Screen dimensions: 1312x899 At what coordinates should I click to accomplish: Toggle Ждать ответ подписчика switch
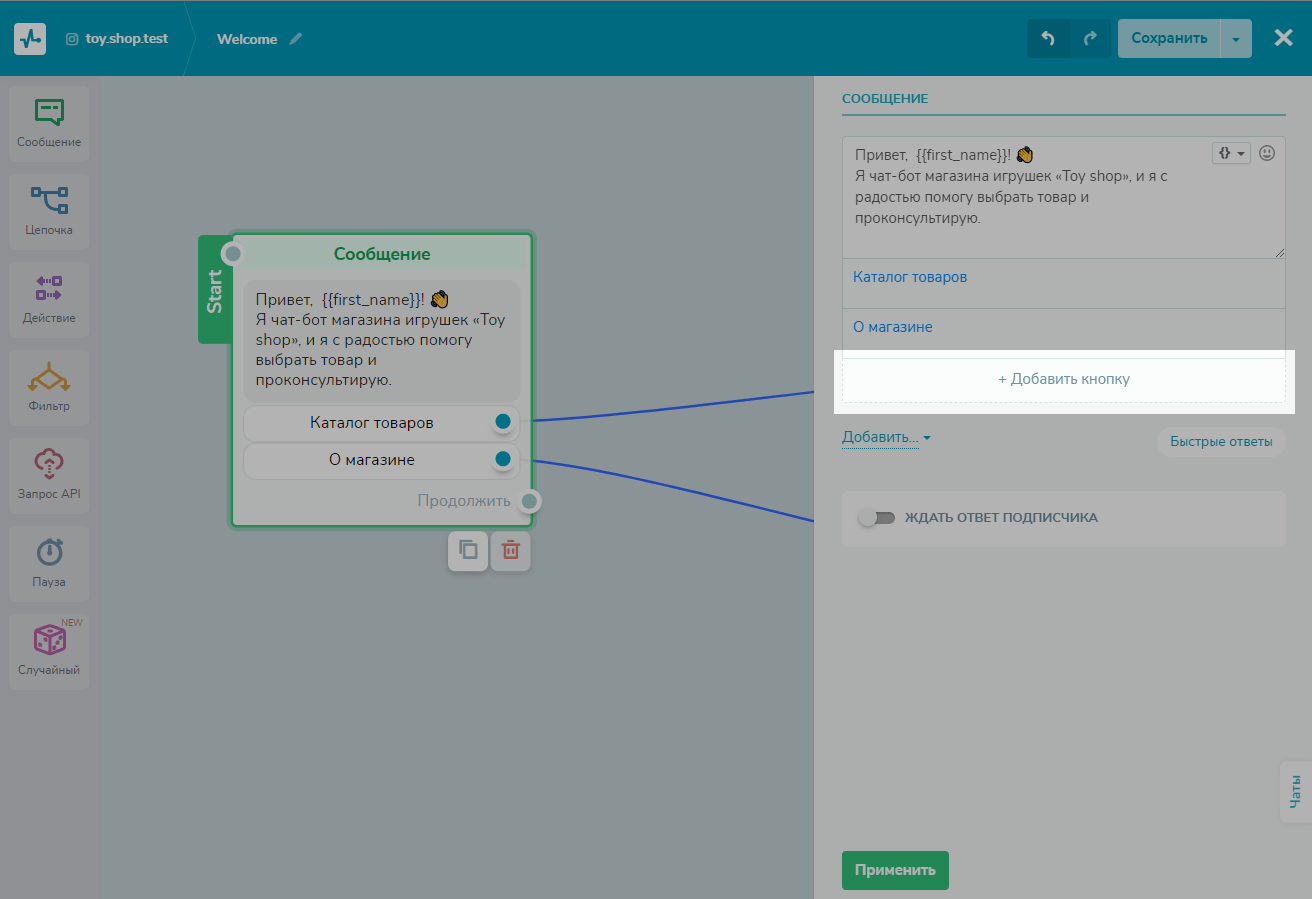coord(876,518)
